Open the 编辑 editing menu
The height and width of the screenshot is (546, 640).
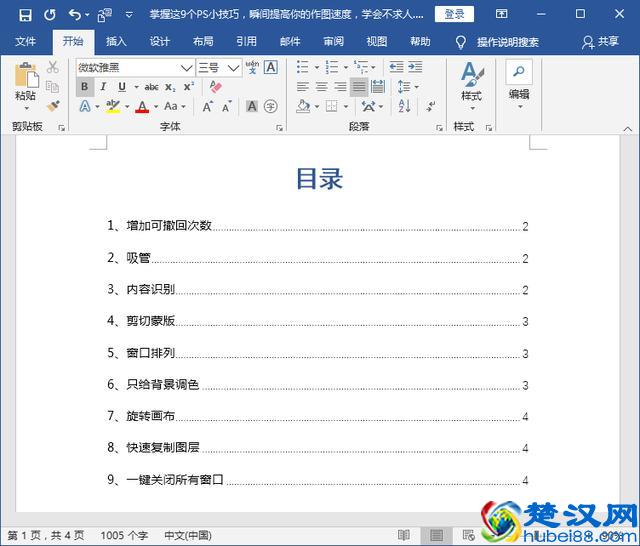519,85
